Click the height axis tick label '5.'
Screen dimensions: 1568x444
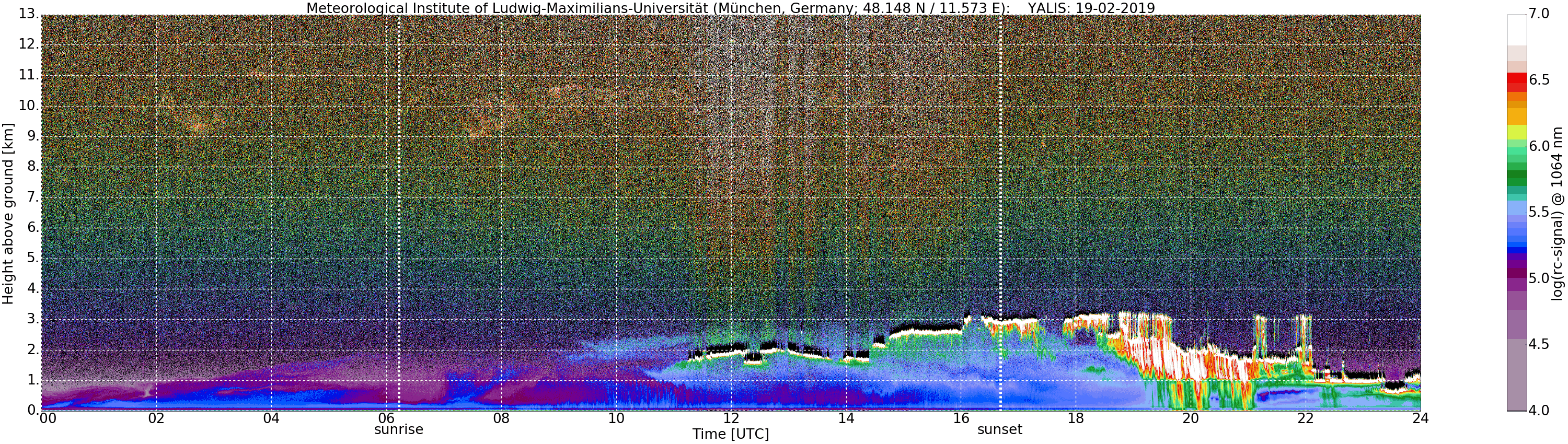click(33, 258)
